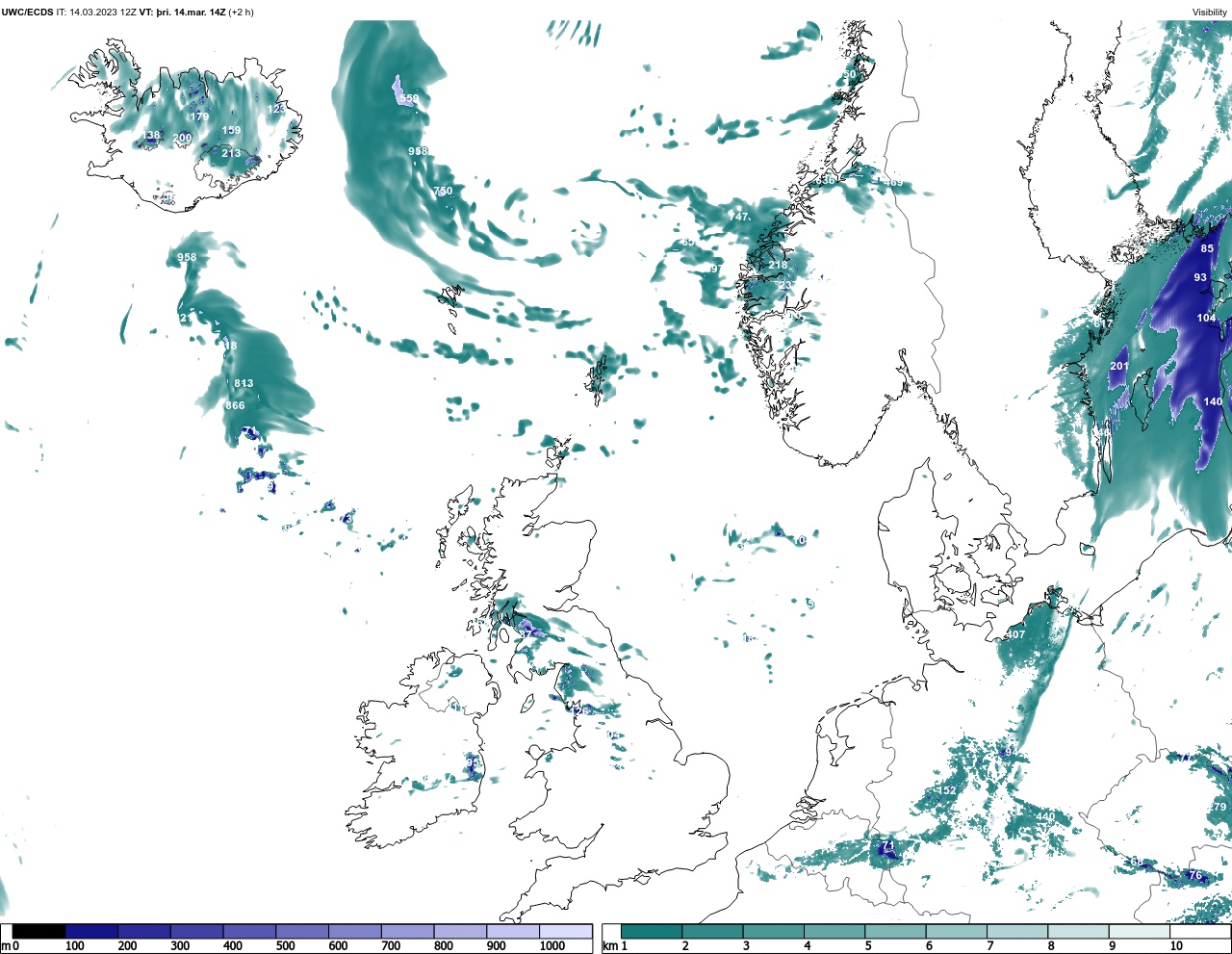Screen dimensions: 1232x954
Task: Click the 500–600 m legend swatch
Action: [x=301, y=932]
